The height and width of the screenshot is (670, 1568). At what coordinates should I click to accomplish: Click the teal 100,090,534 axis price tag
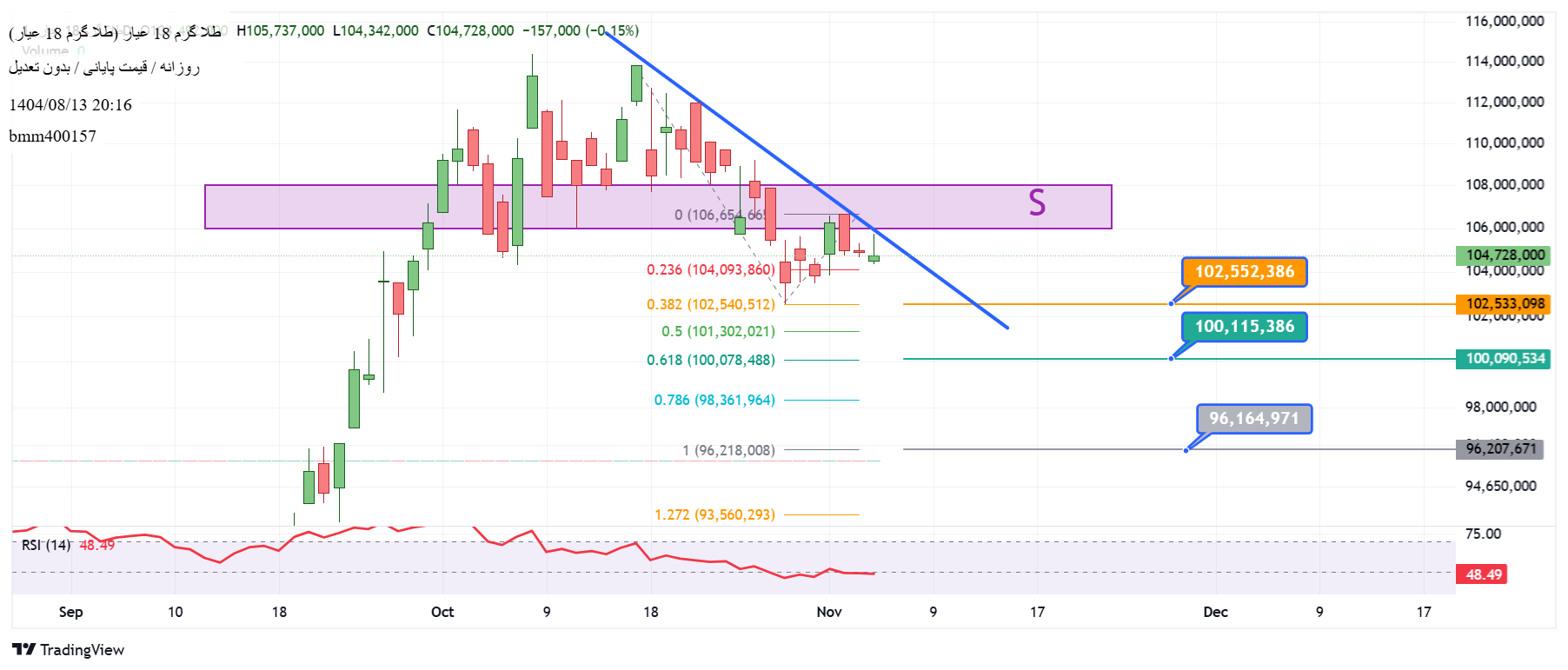[1505, 358]
